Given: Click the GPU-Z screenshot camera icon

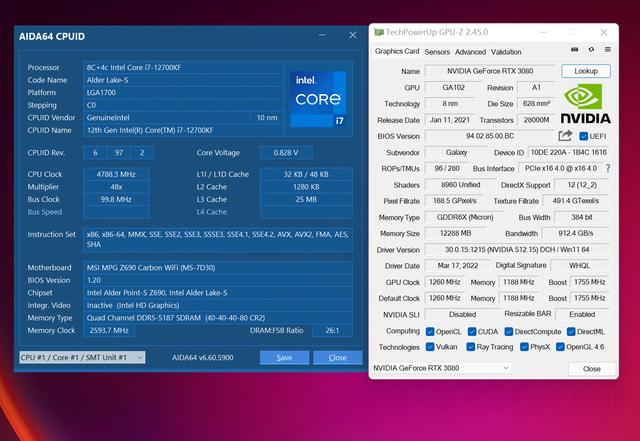Looking at the screenshot, I should tap(575, 49).
